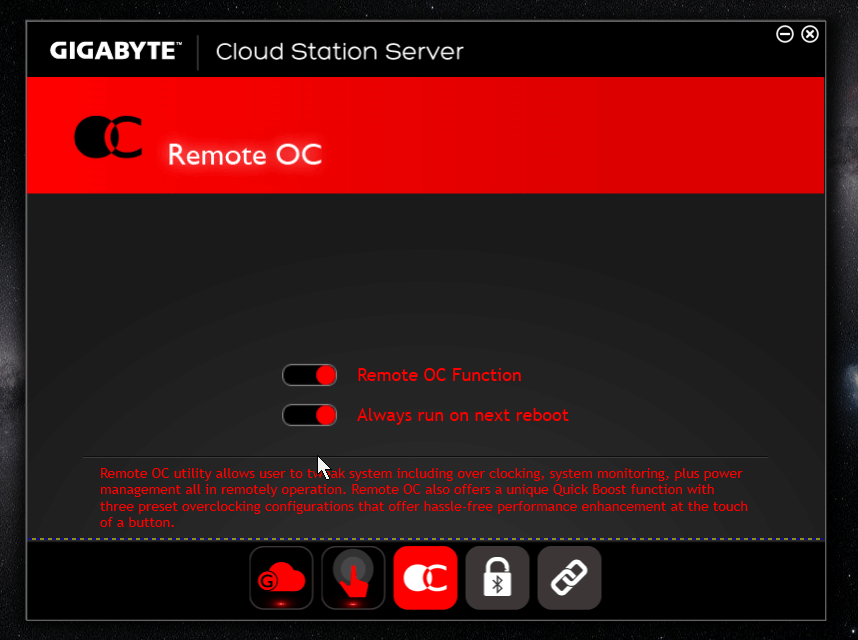Close the Cloud Station Server window
The height and width of the screenshot is (640, 858).
[x=810, y=34]
